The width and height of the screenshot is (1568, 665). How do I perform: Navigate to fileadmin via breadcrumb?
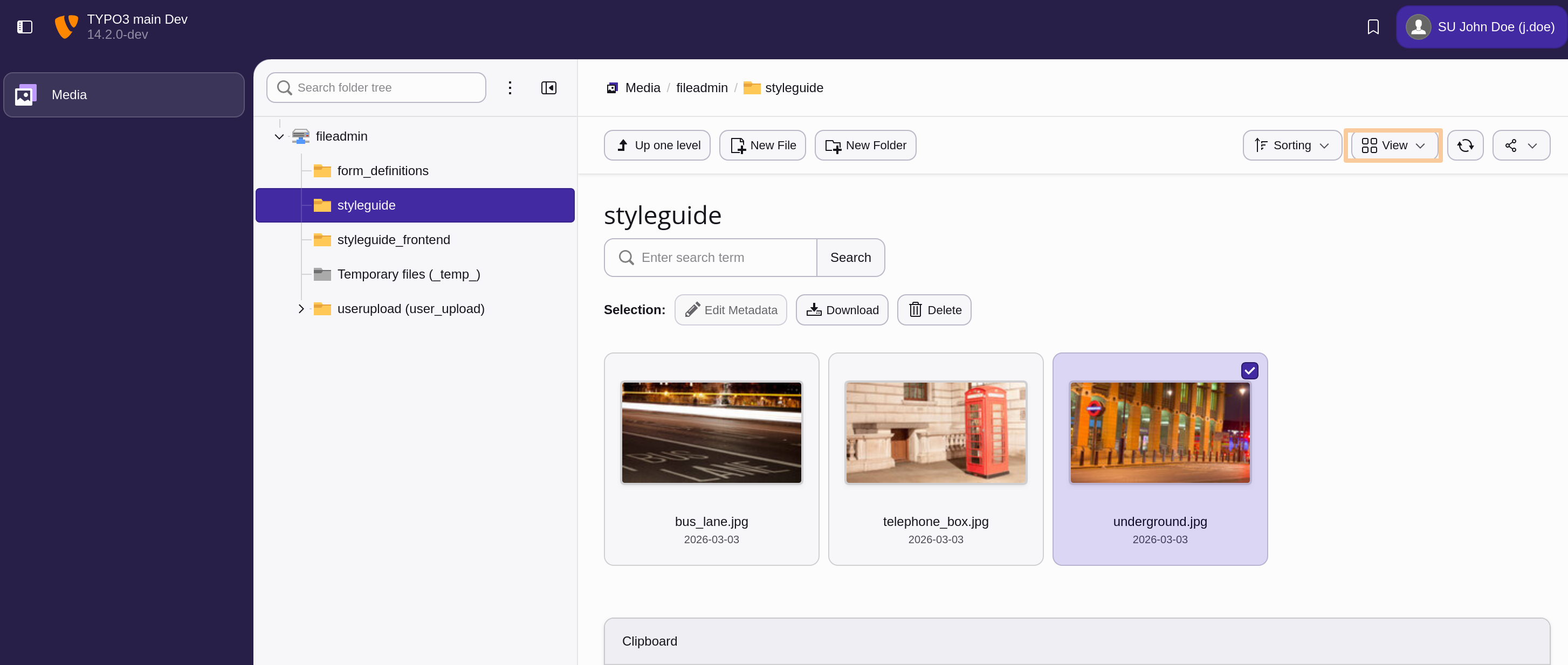coord(701,88)
